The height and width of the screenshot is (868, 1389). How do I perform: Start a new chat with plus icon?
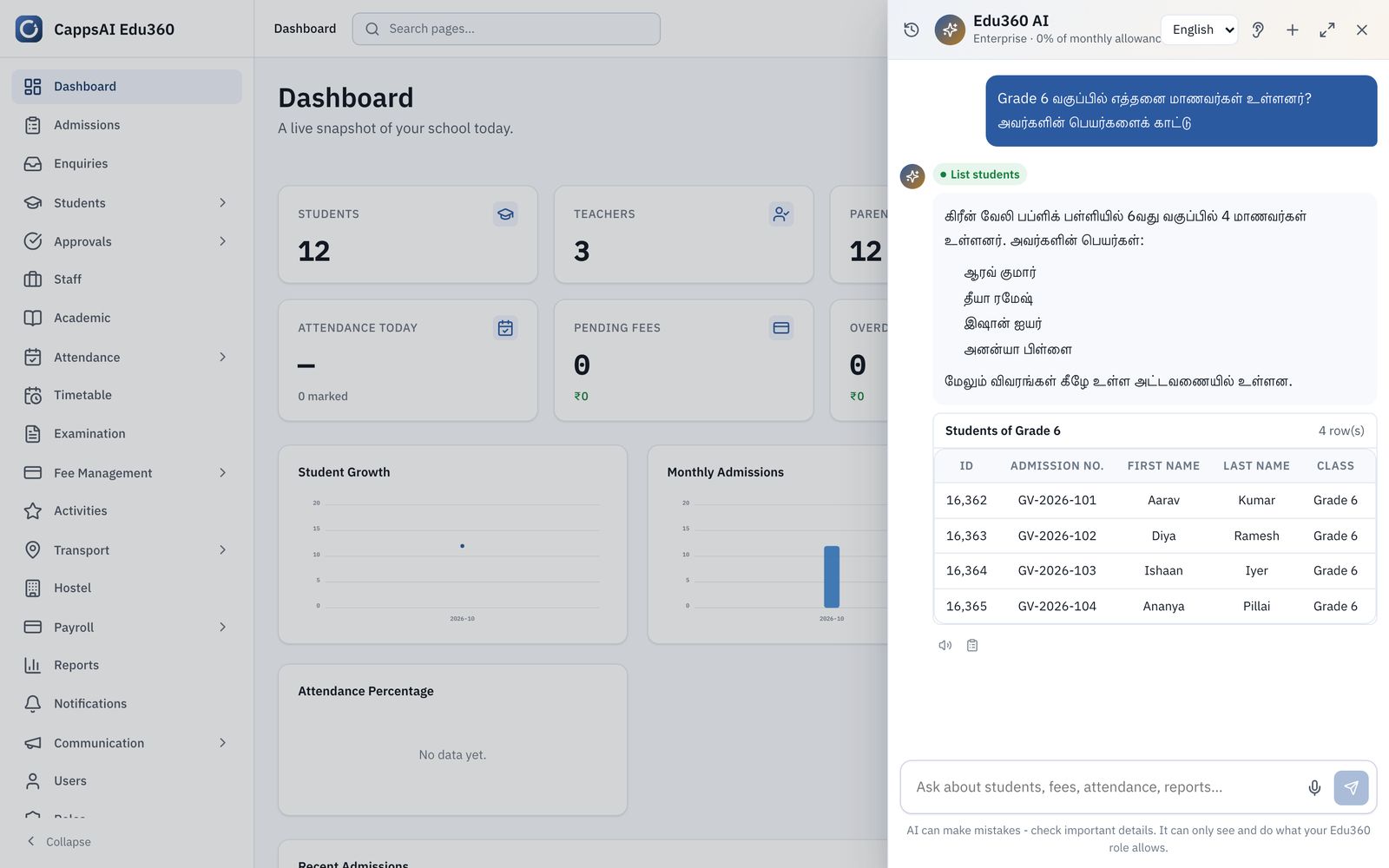[x=1293, y=30]
